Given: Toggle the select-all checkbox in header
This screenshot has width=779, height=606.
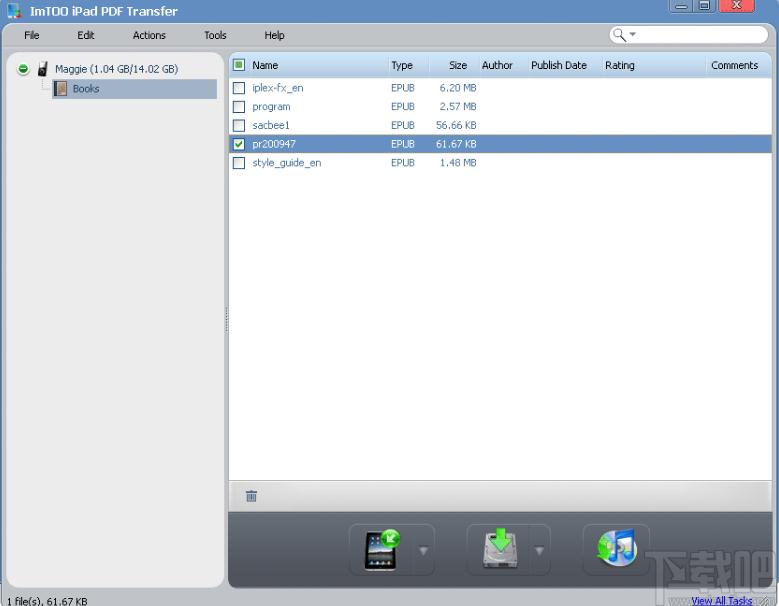Looking at the screenshot, I should click(239, 65).
